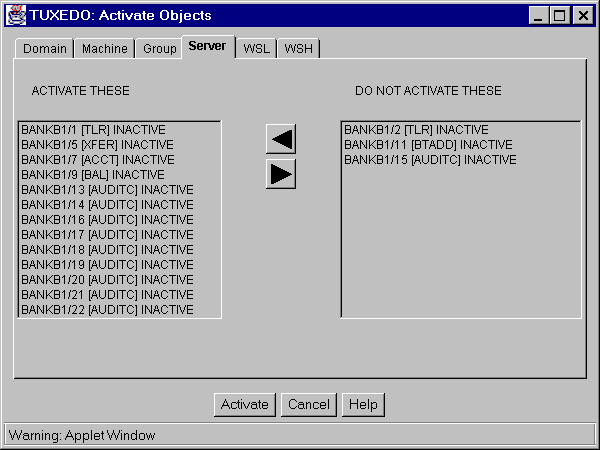Select BANKB1/20 [AUDITC] INACTIVE entry
Image resolution: width=600 pixels, height=450 pixels.
[x=119, y=280]
